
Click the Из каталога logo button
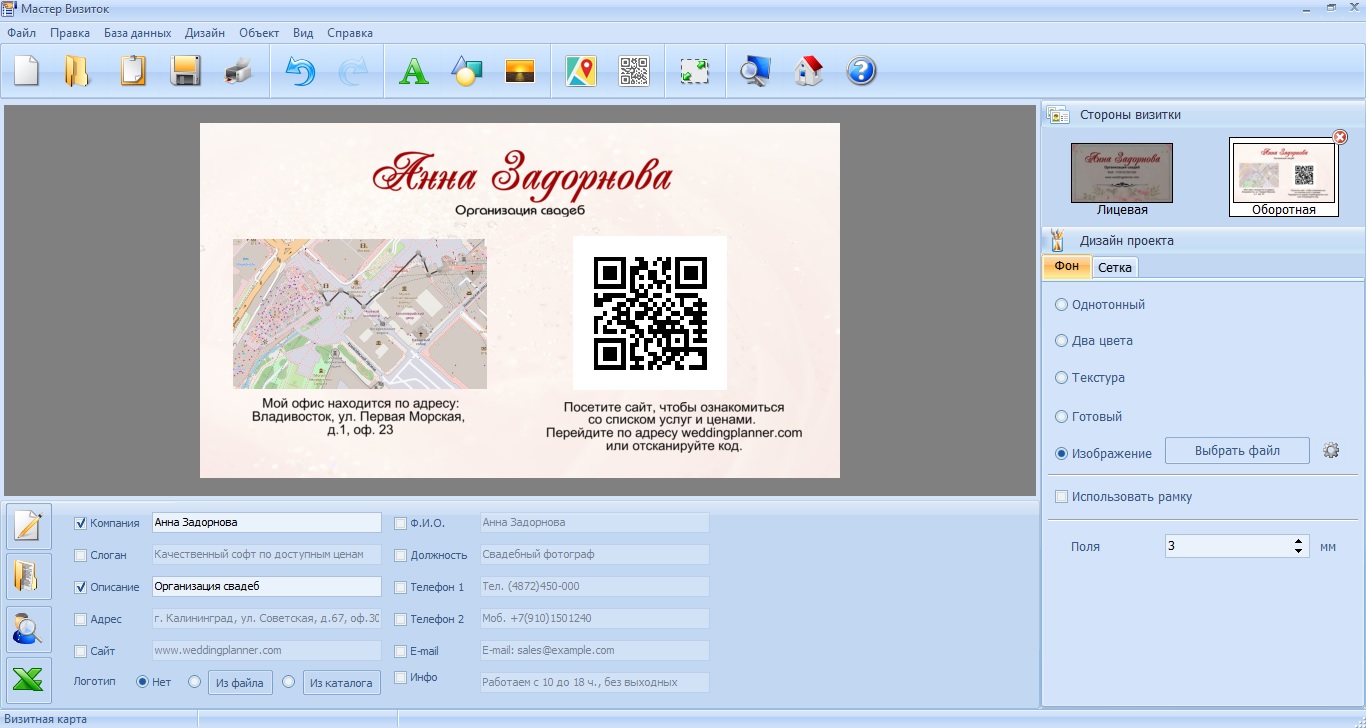click(342, 683)
